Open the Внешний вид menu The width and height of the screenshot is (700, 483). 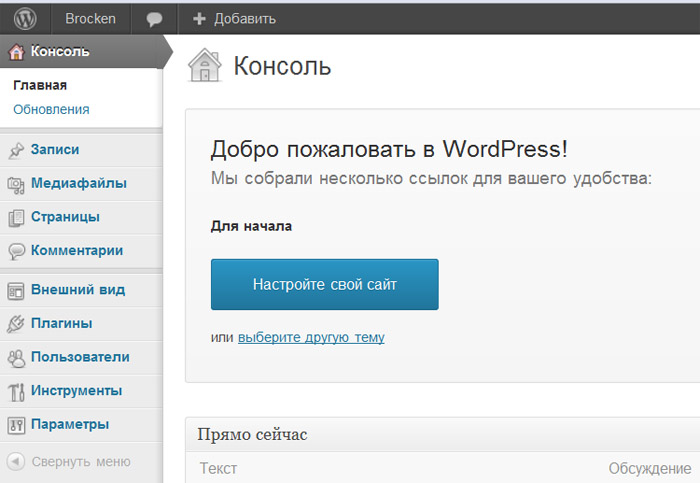click(x=81, y=290)
